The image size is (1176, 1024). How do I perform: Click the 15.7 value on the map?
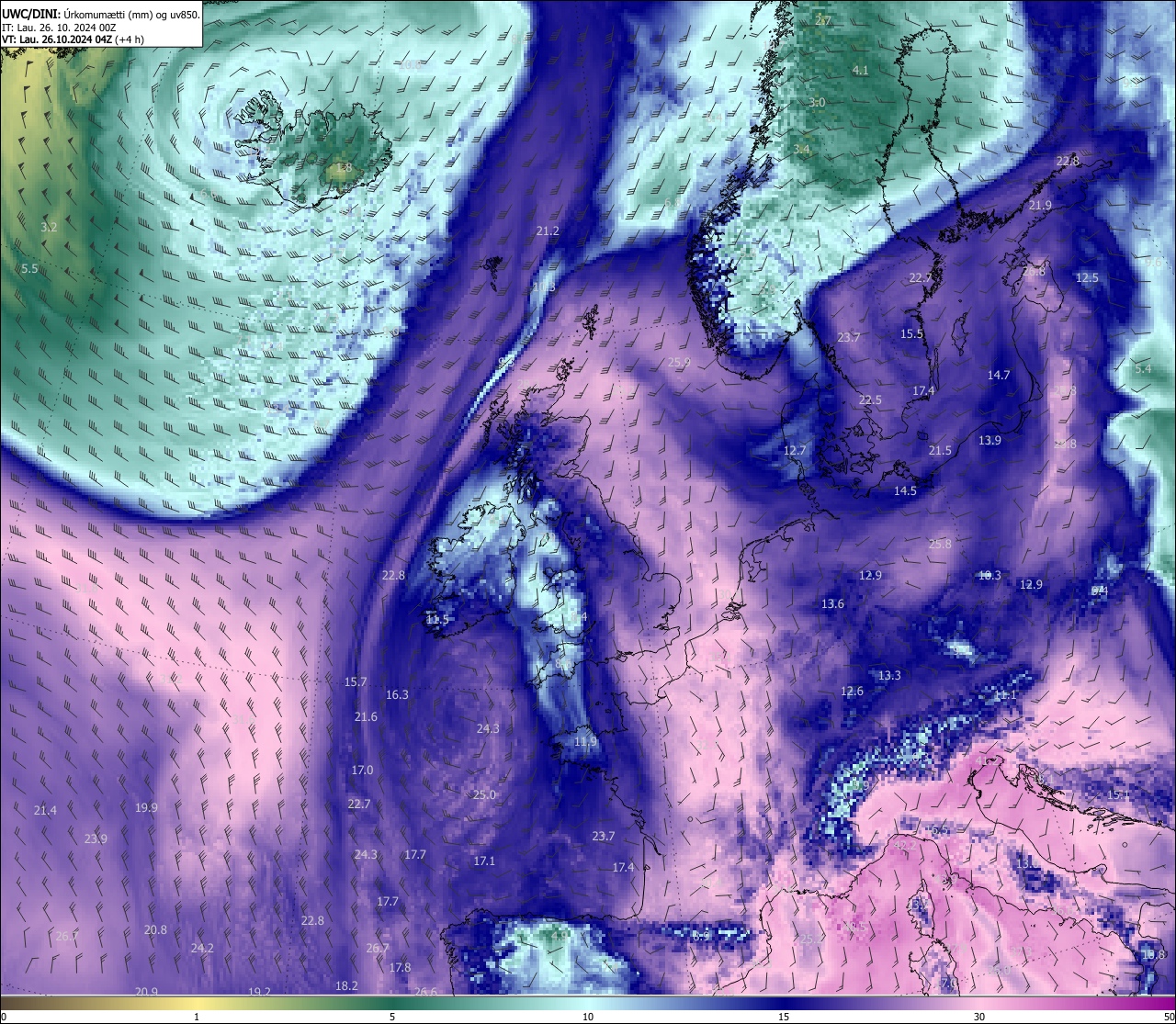point(356,681)
